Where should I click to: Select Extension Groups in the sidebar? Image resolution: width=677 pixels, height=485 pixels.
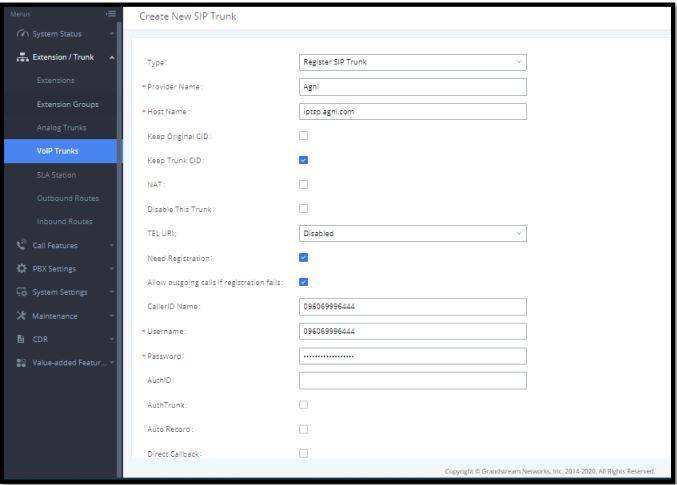(67, 104)
